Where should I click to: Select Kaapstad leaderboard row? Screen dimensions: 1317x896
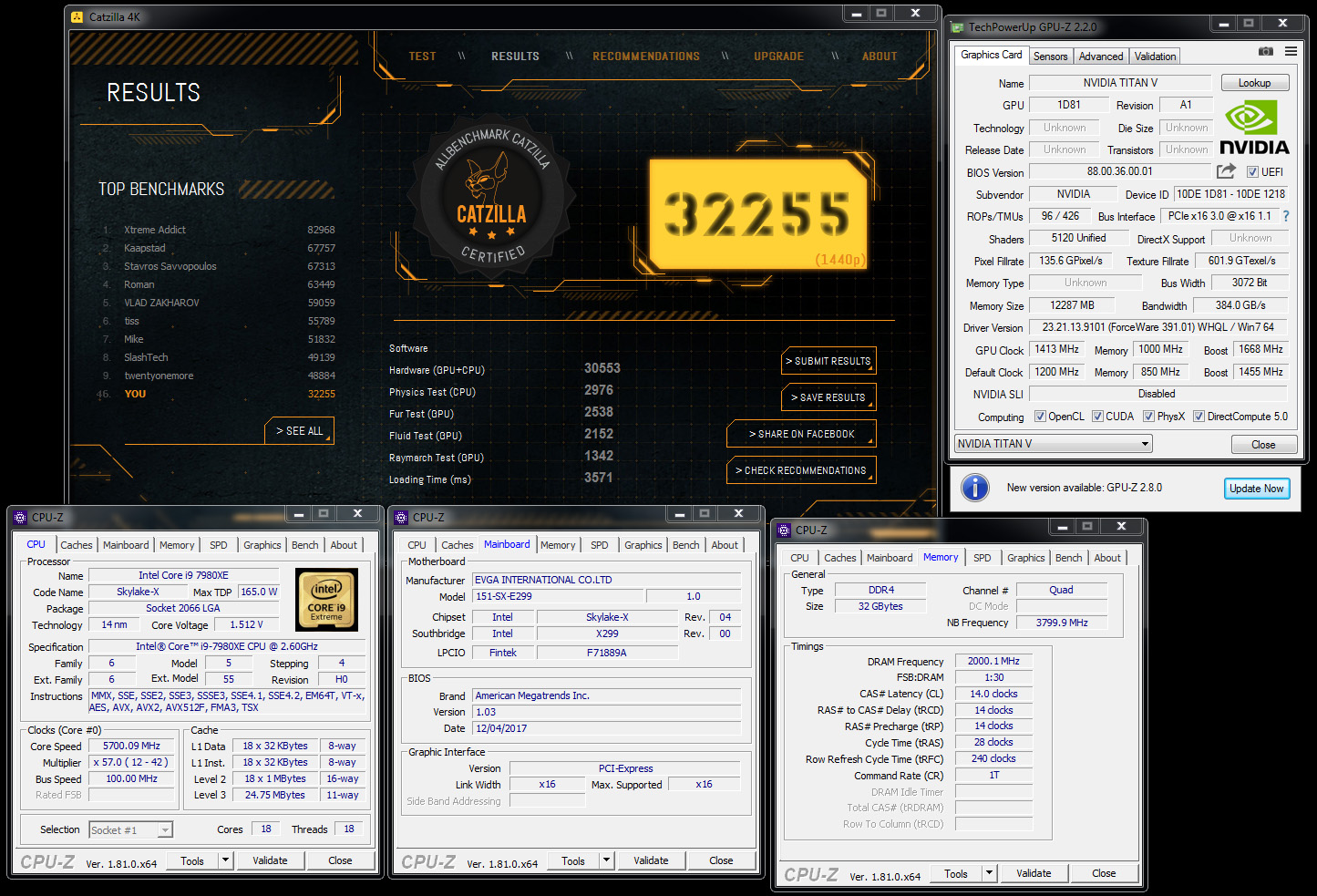coord(218,248)
